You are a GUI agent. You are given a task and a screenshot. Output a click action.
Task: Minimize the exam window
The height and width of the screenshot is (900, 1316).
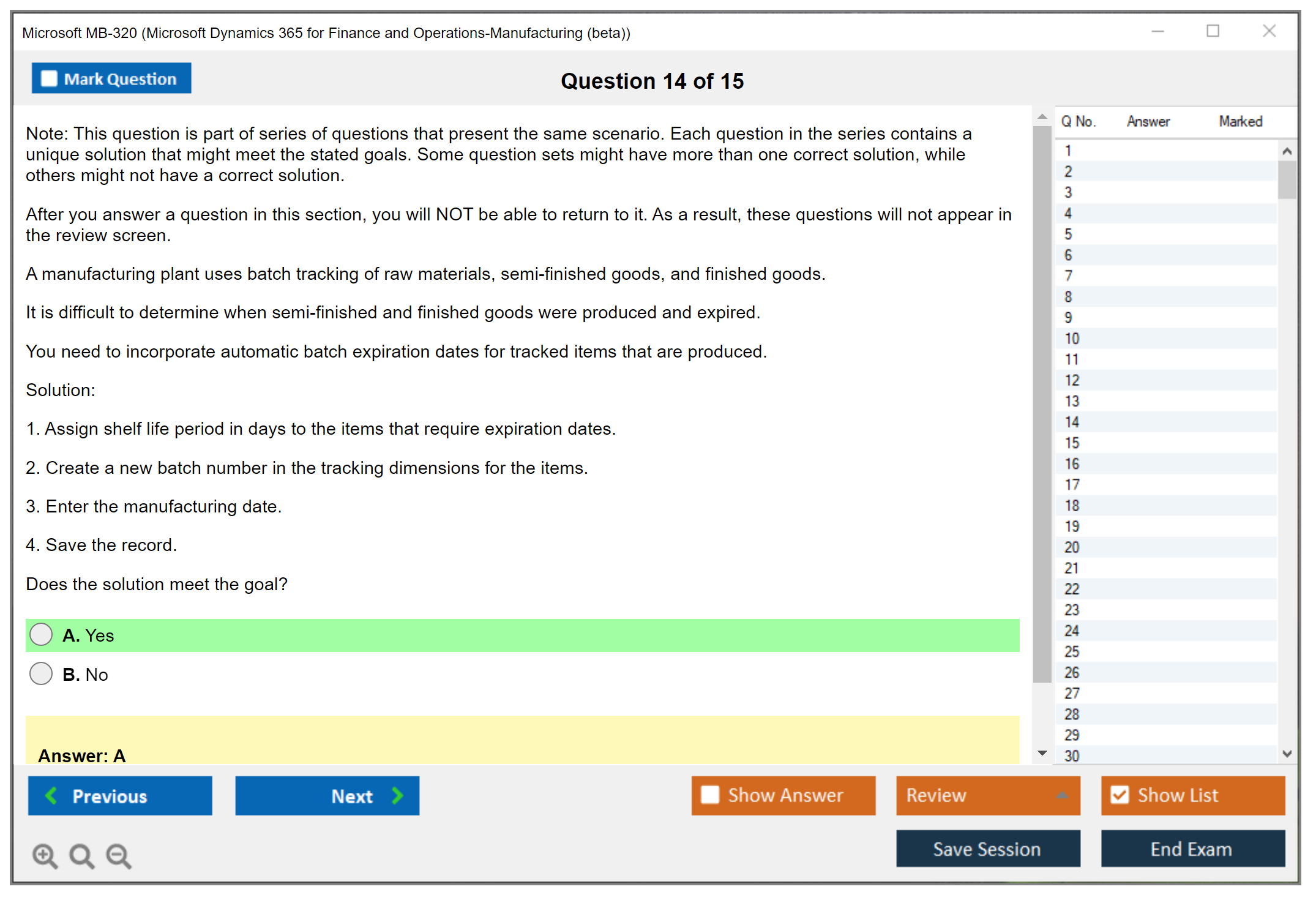point(1157,31)
